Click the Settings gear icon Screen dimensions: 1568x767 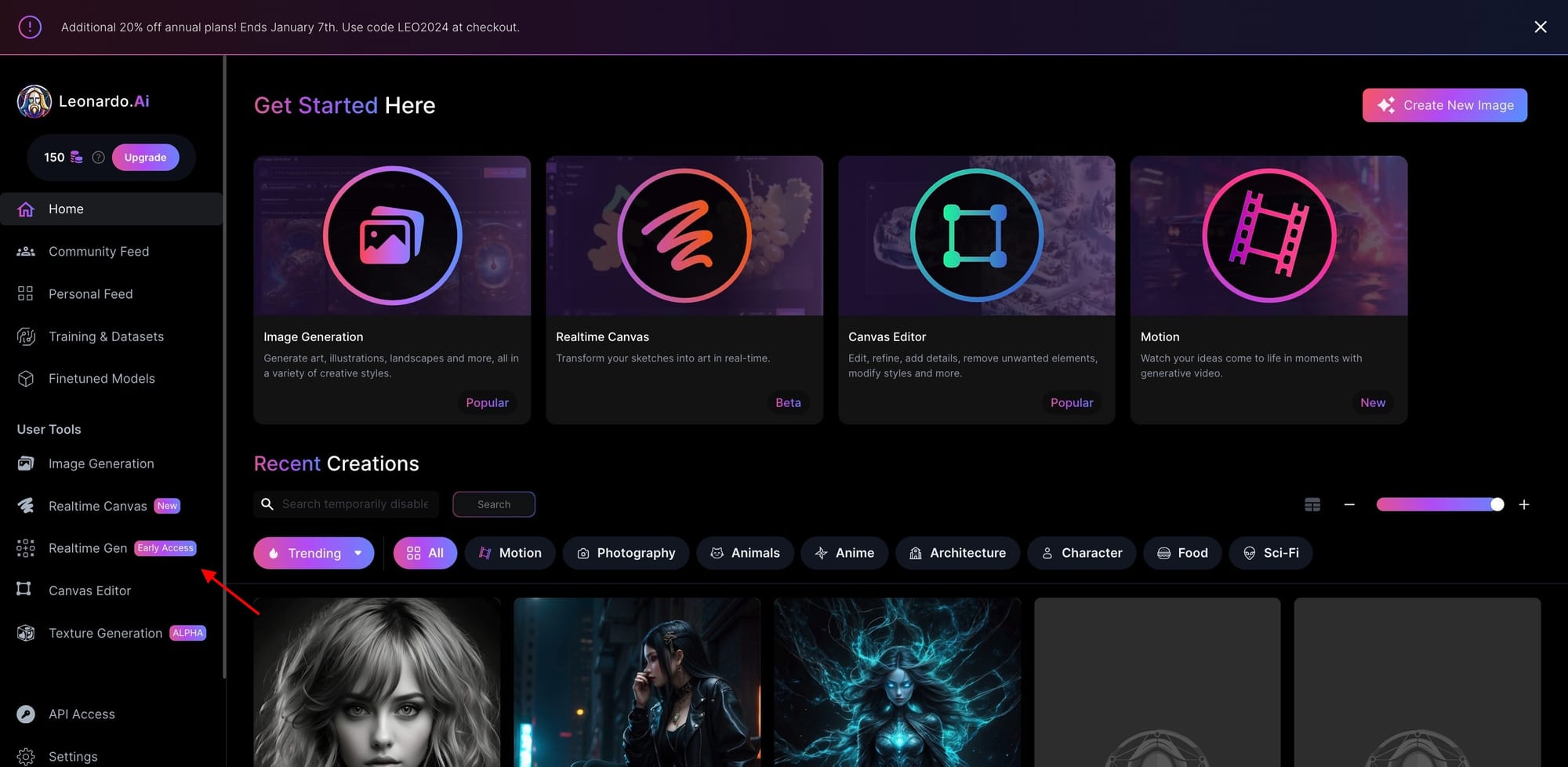(26, 757)
